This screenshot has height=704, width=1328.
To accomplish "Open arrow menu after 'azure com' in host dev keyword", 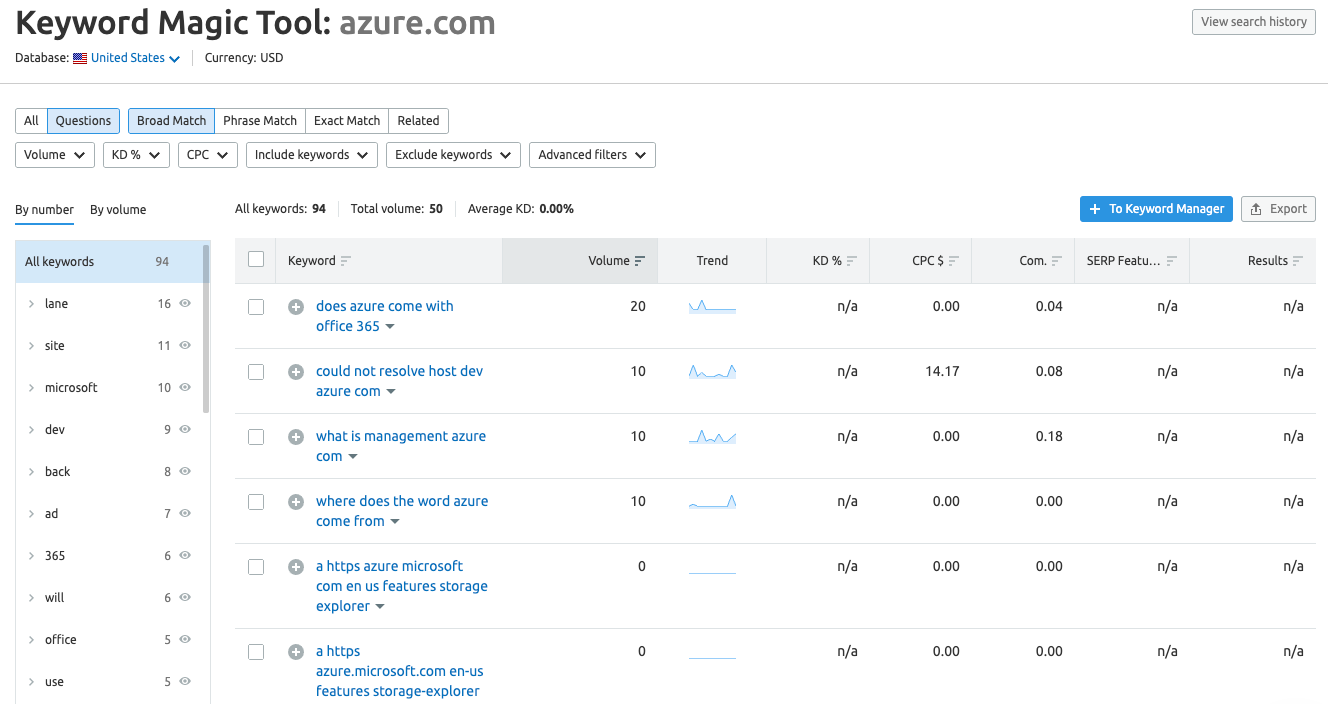I will coord(391,392).
